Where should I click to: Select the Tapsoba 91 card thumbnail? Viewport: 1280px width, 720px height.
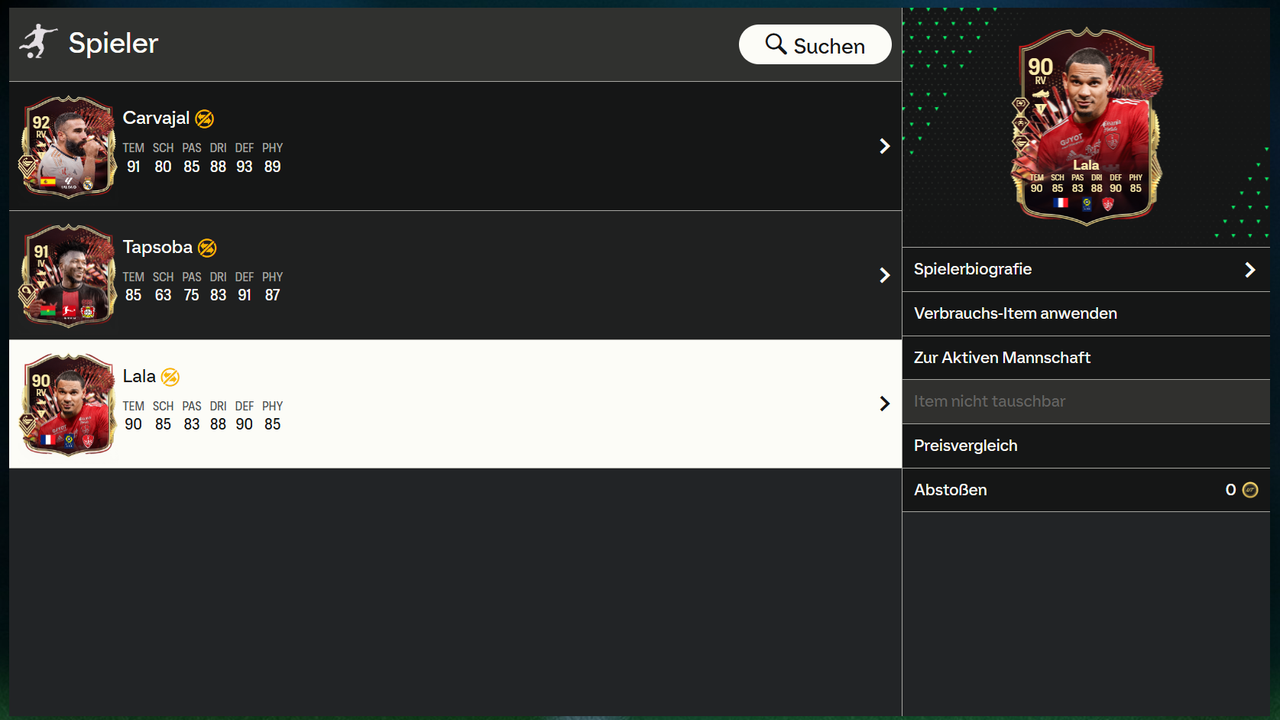click(x=68, y=276)
